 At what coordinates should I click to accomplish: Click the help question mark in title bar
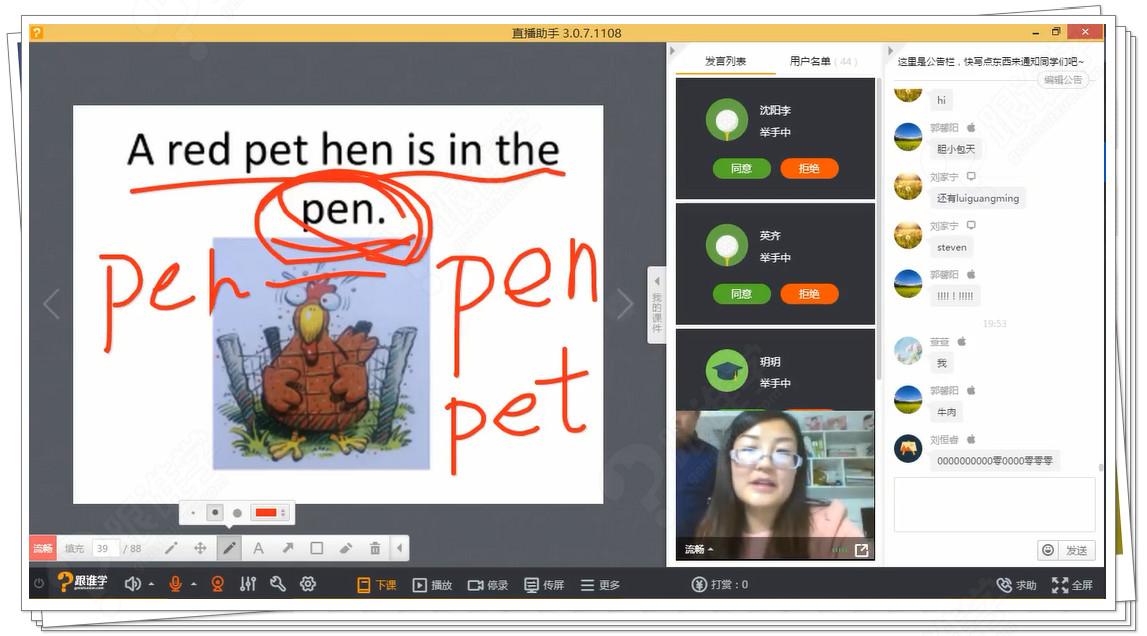pyautogui.click(x=37, y=32)
